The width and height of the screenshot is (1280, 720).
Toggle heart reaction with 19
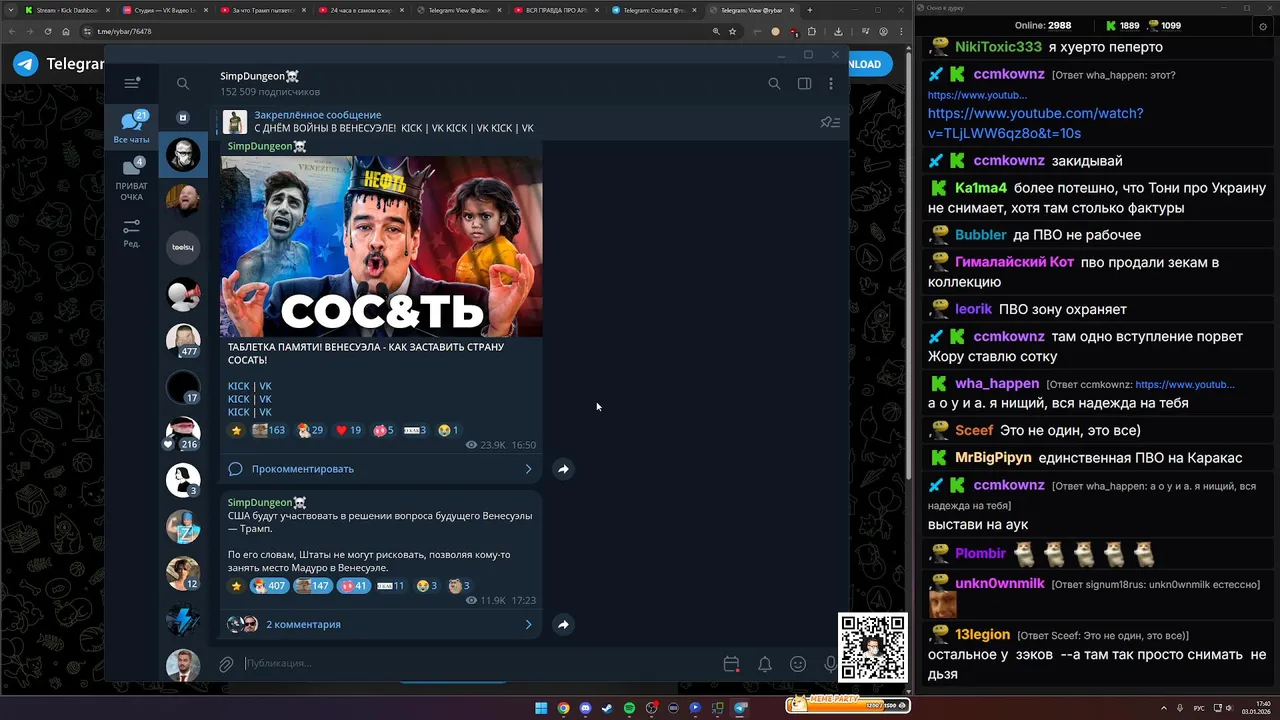pyautogui.click(x=348, y=430)
